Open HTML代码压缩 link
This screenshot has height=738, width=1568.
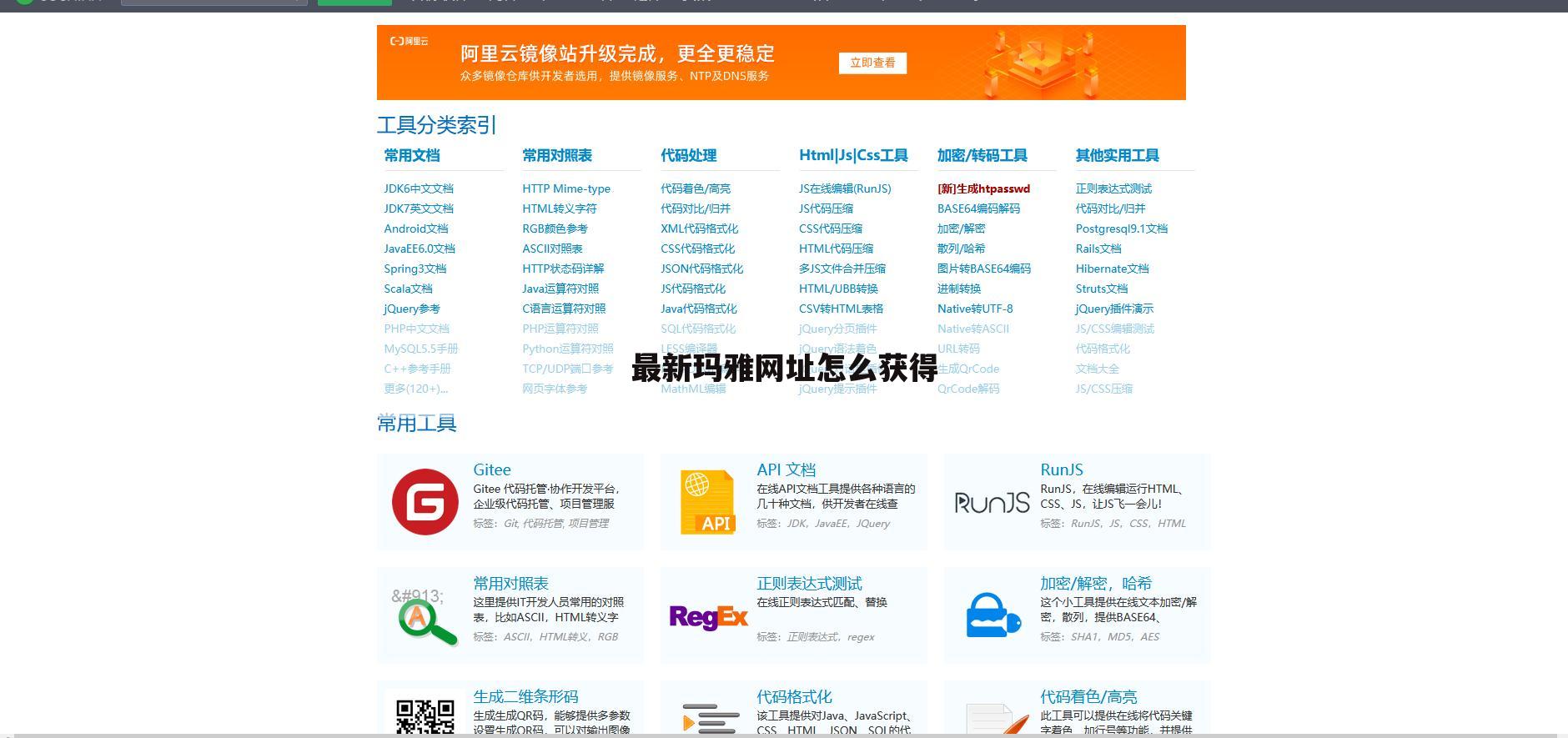coord(836,249)
